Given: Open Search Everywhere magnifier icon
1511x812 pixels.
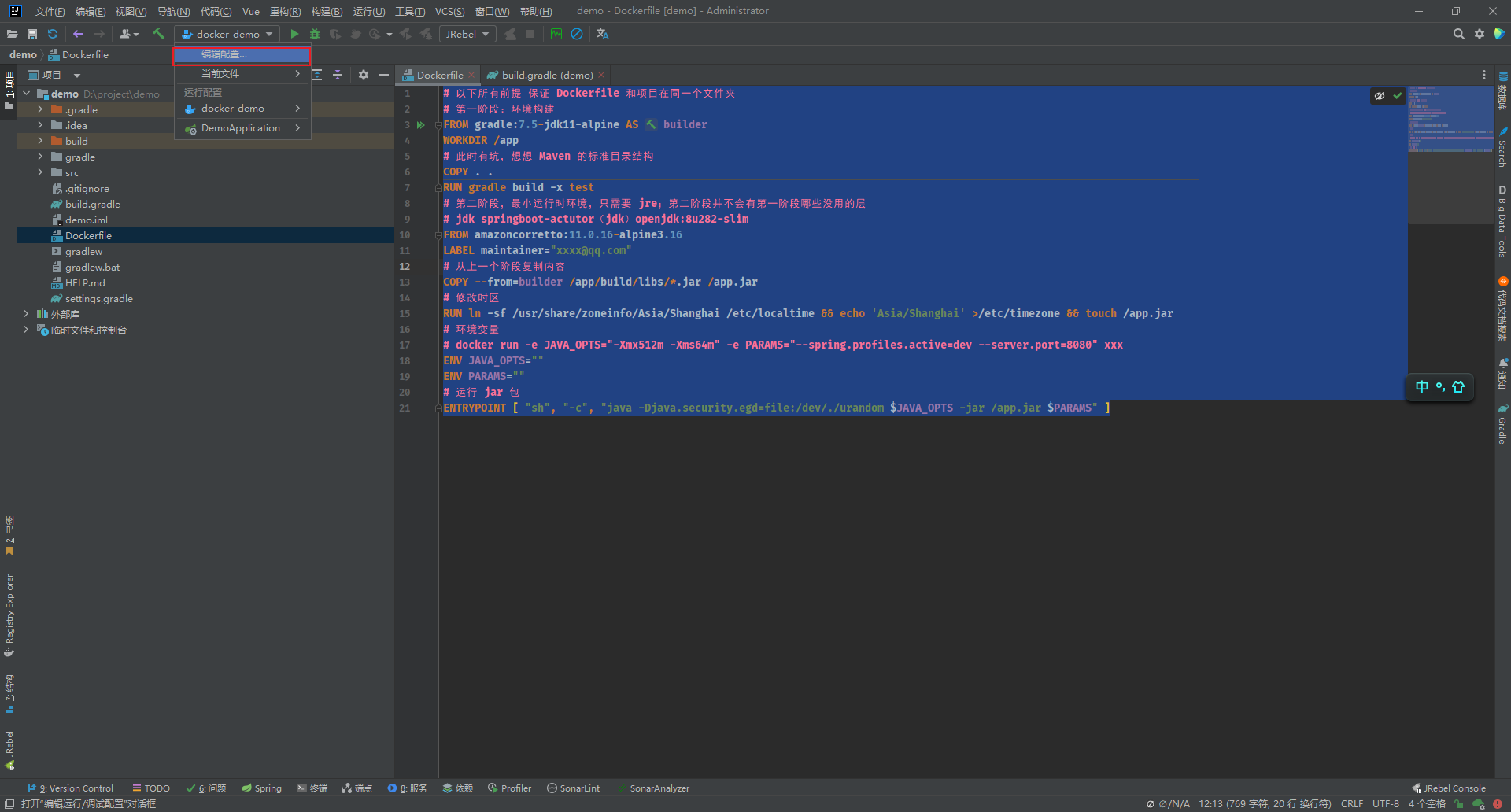Looking at the screenshot, I should point(1458,34).
